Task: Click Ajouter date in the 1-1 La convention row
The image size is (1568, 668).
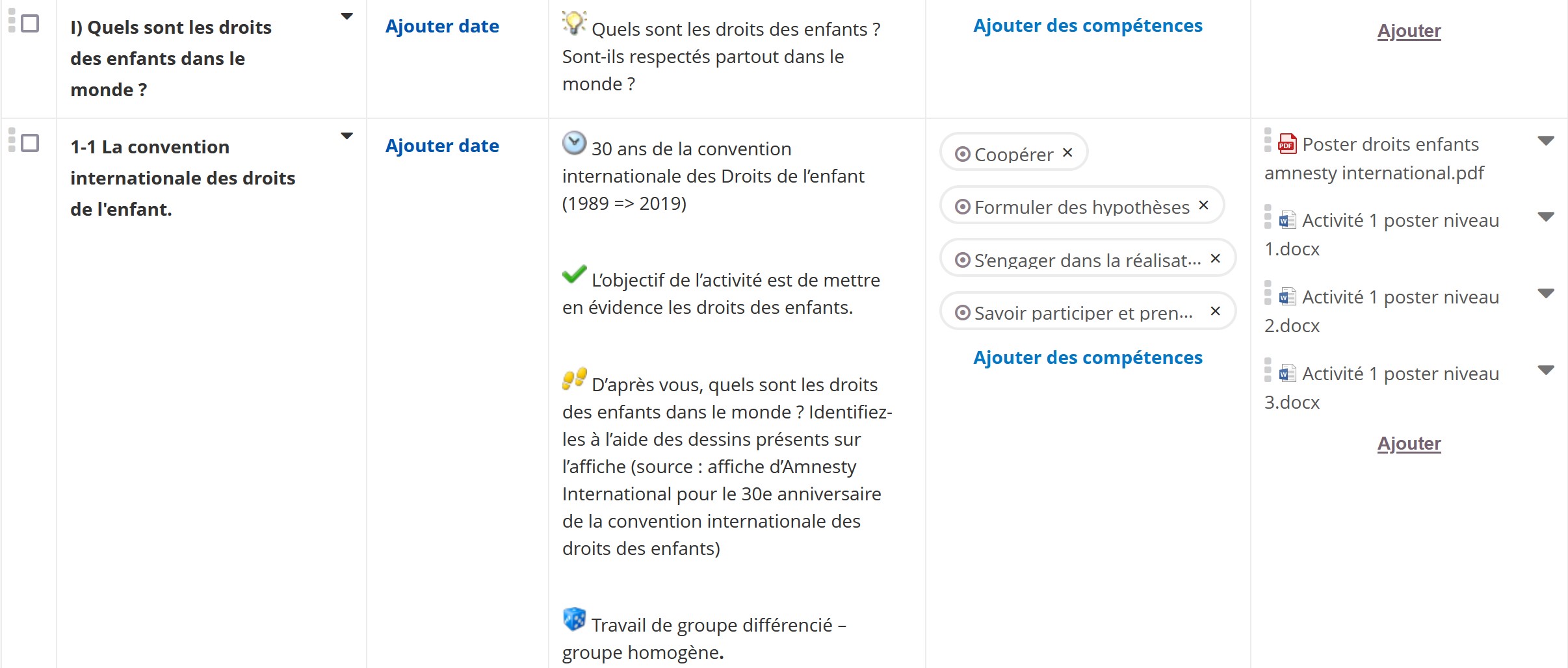Action: coord(442,146)
